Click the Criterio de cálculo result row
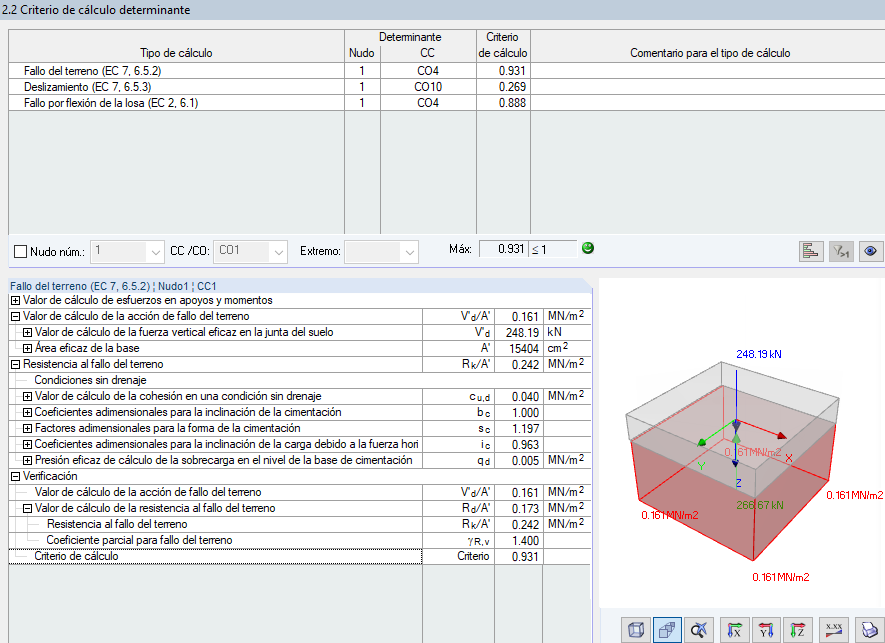885x643 pixels. click(x=299, y=556)
